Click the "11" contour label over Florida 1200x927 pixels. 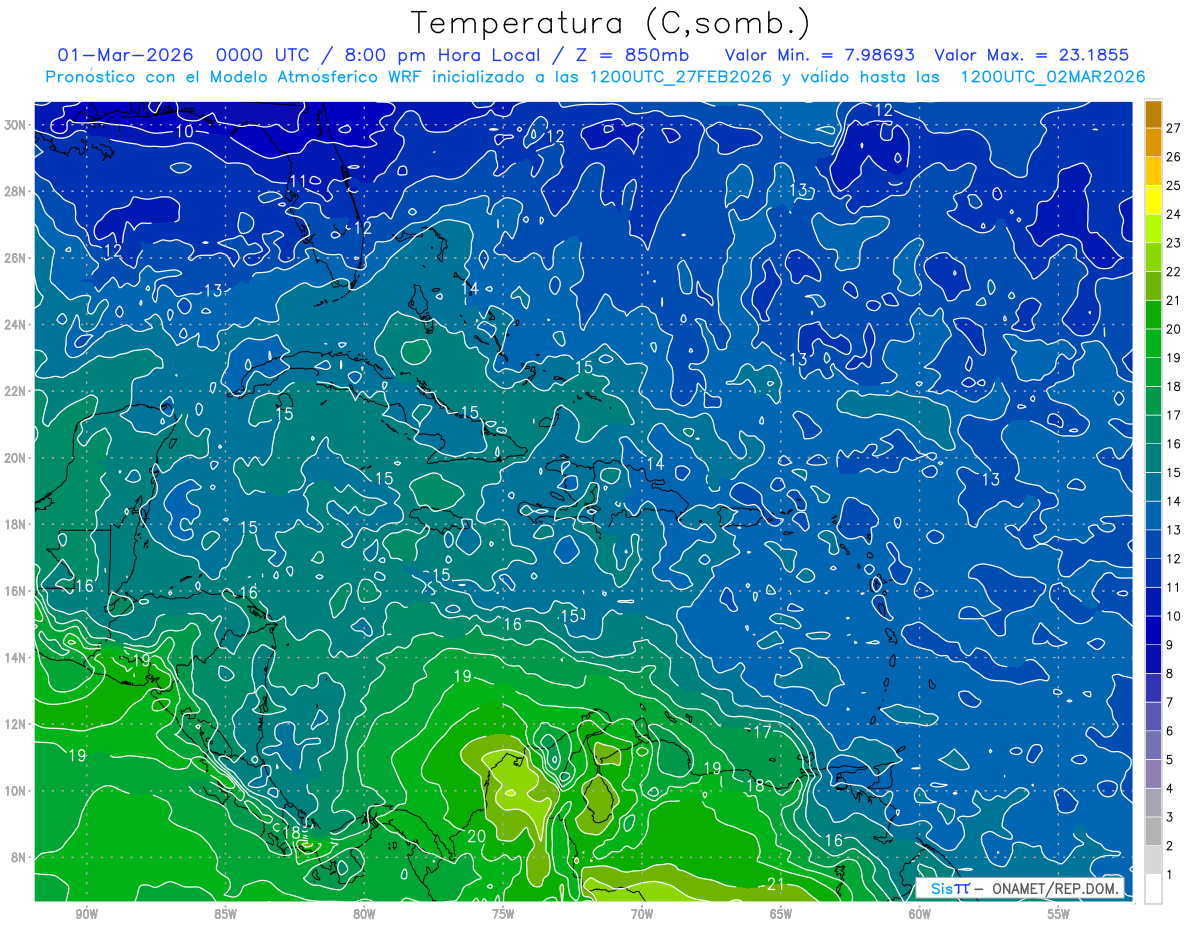tap(298, 181)
